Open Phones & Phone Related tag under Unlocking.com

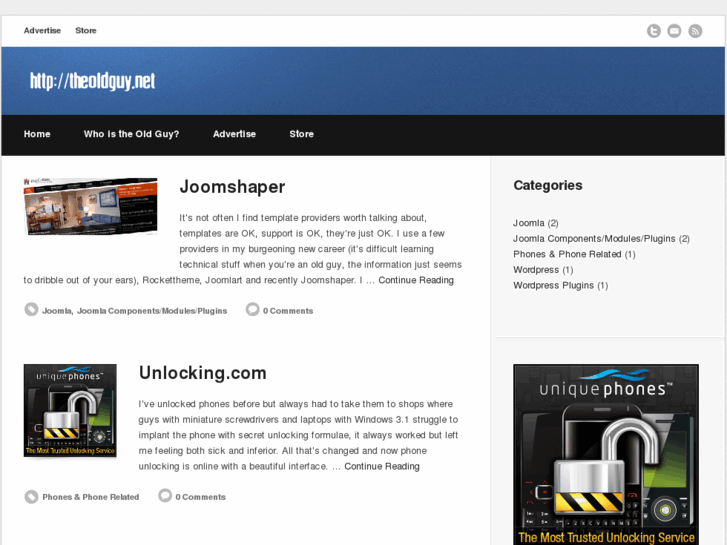(90, 497)
